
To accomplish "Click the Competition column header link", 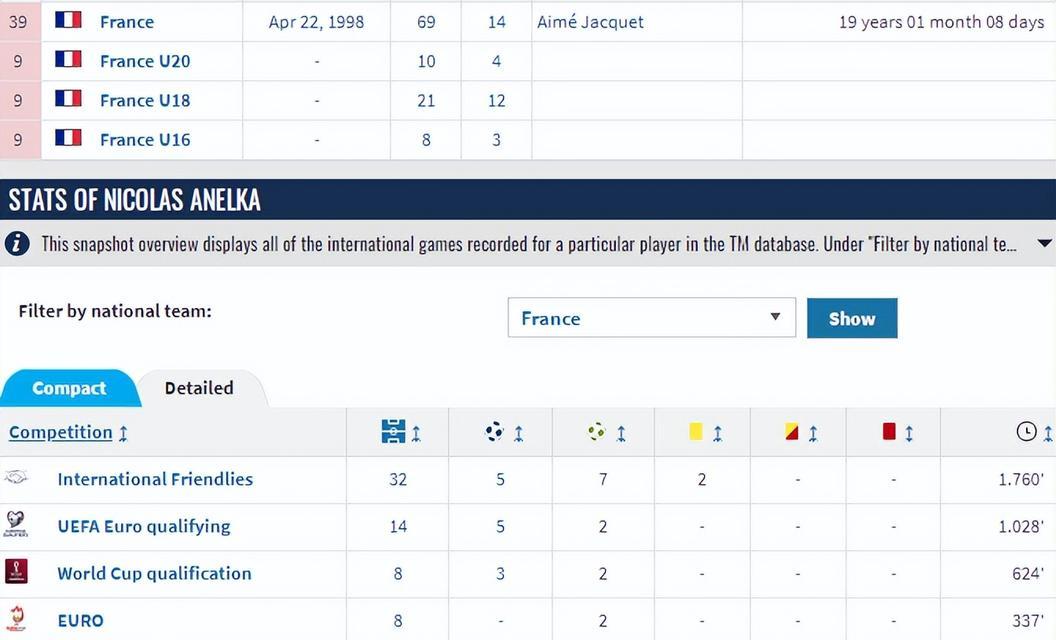I will pyautogui.click(x=61, y=432).
